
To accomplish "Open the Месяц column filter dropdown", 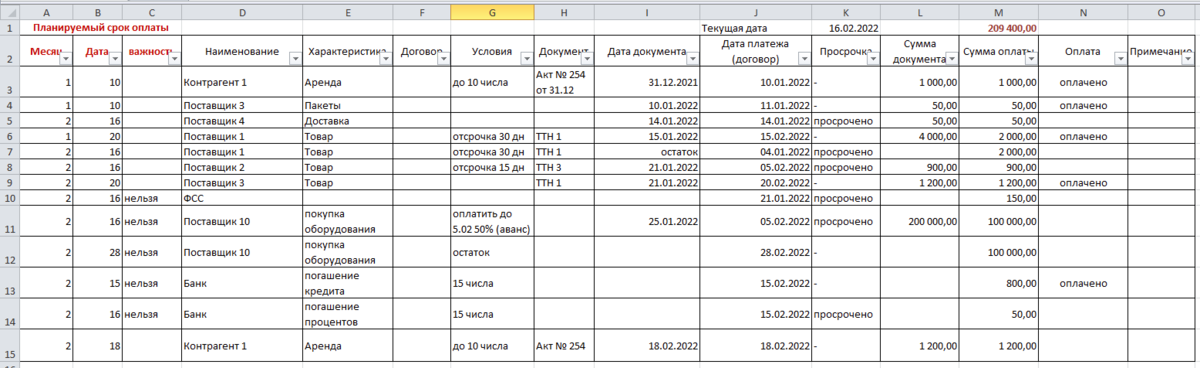I will pyautogui.click(x=66, y=59).
